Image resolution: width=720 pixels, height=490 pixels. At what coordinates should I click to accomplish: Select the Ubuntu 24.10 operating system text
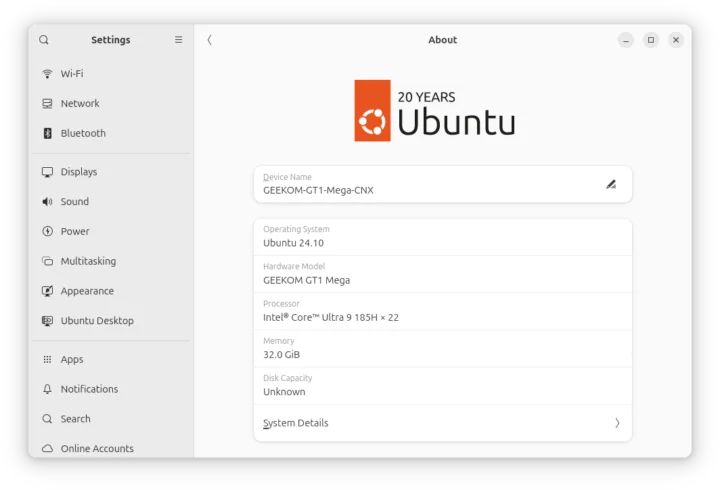(x=293, y=243)
